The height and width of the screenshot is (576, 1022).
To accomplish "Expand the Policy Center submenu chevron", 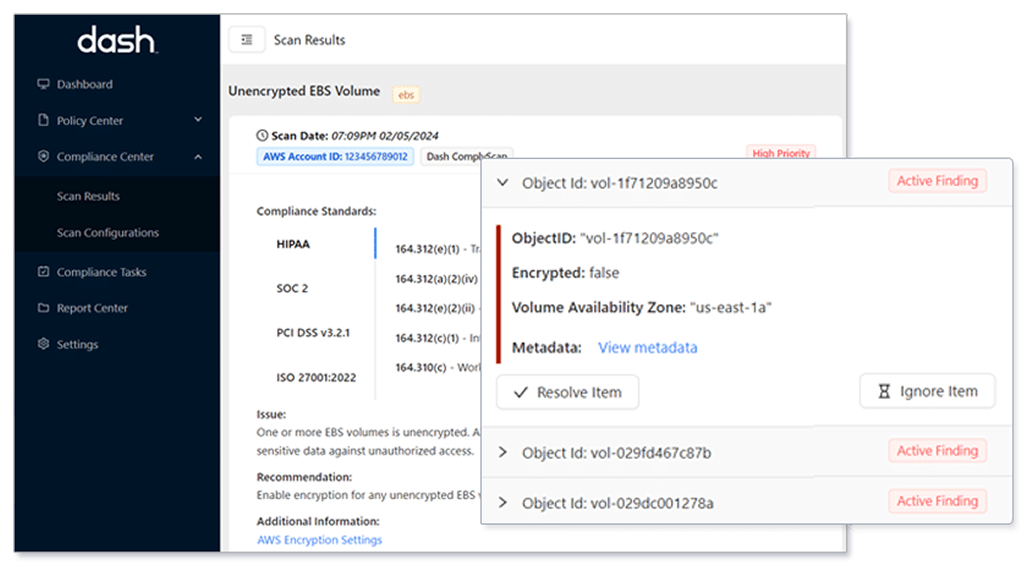I will click(198, 120).
